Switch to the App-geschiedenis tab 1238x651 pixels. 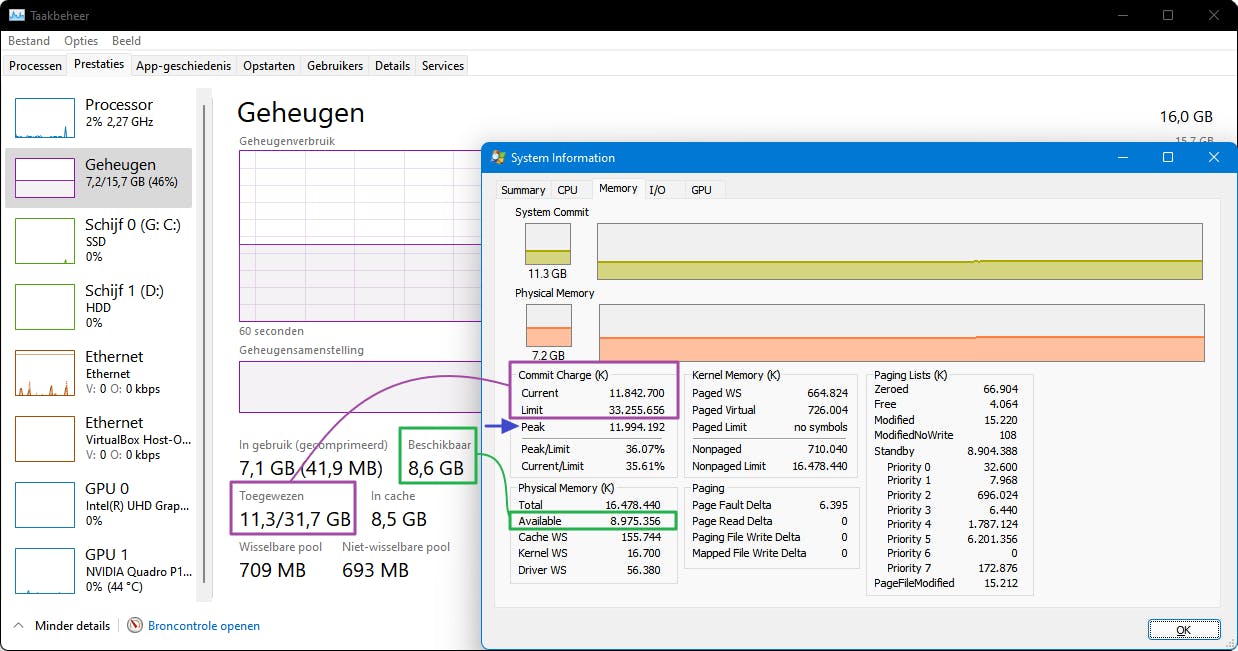[183, 66]
